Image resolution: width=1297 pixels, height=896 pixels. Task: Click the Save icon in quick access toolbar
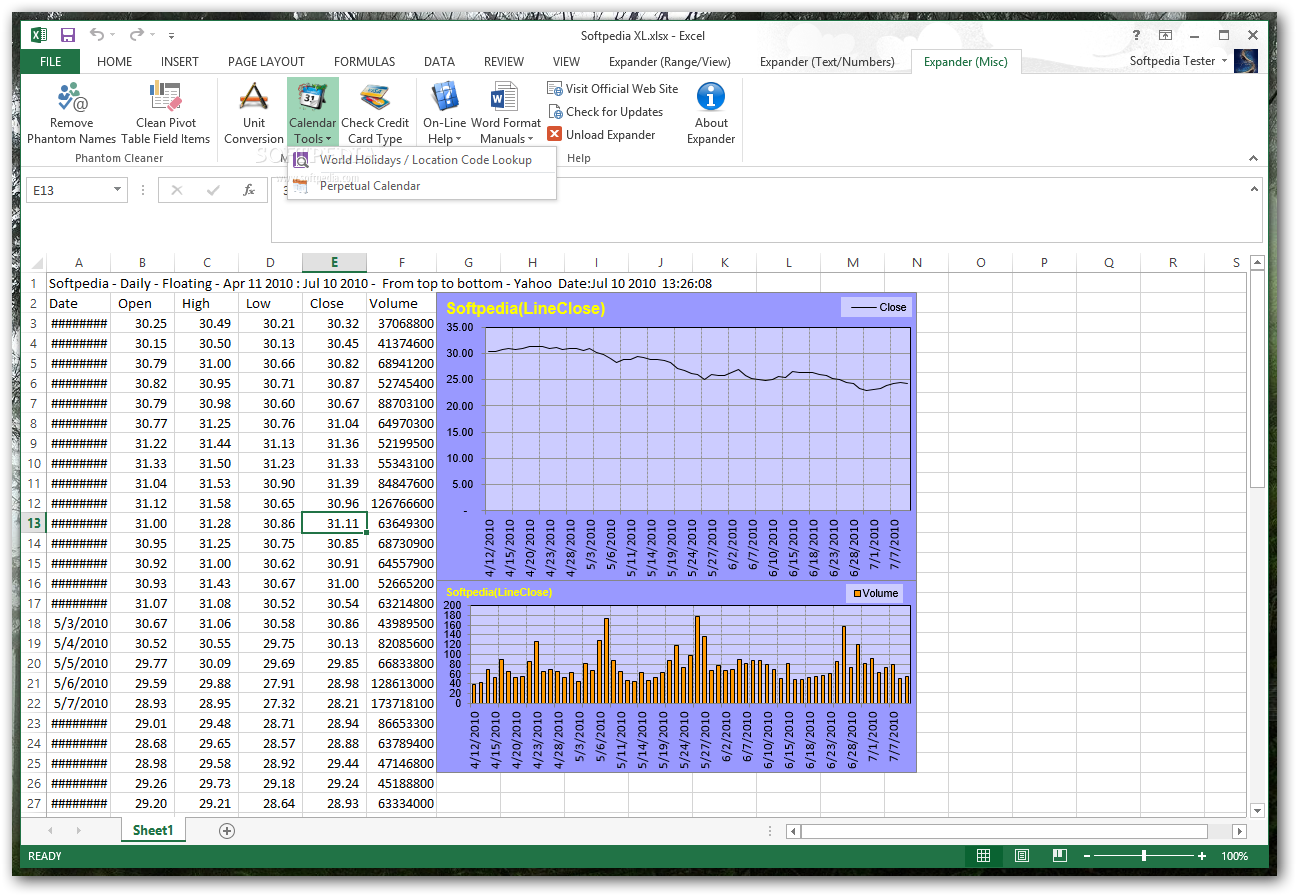point(68,35)
